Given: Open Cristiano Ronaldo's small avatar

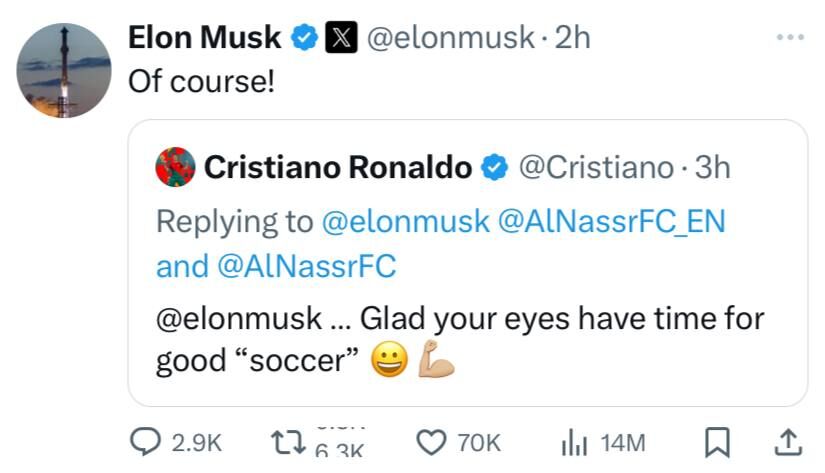Looking at the screenshot, I should [x=176, y=167].
